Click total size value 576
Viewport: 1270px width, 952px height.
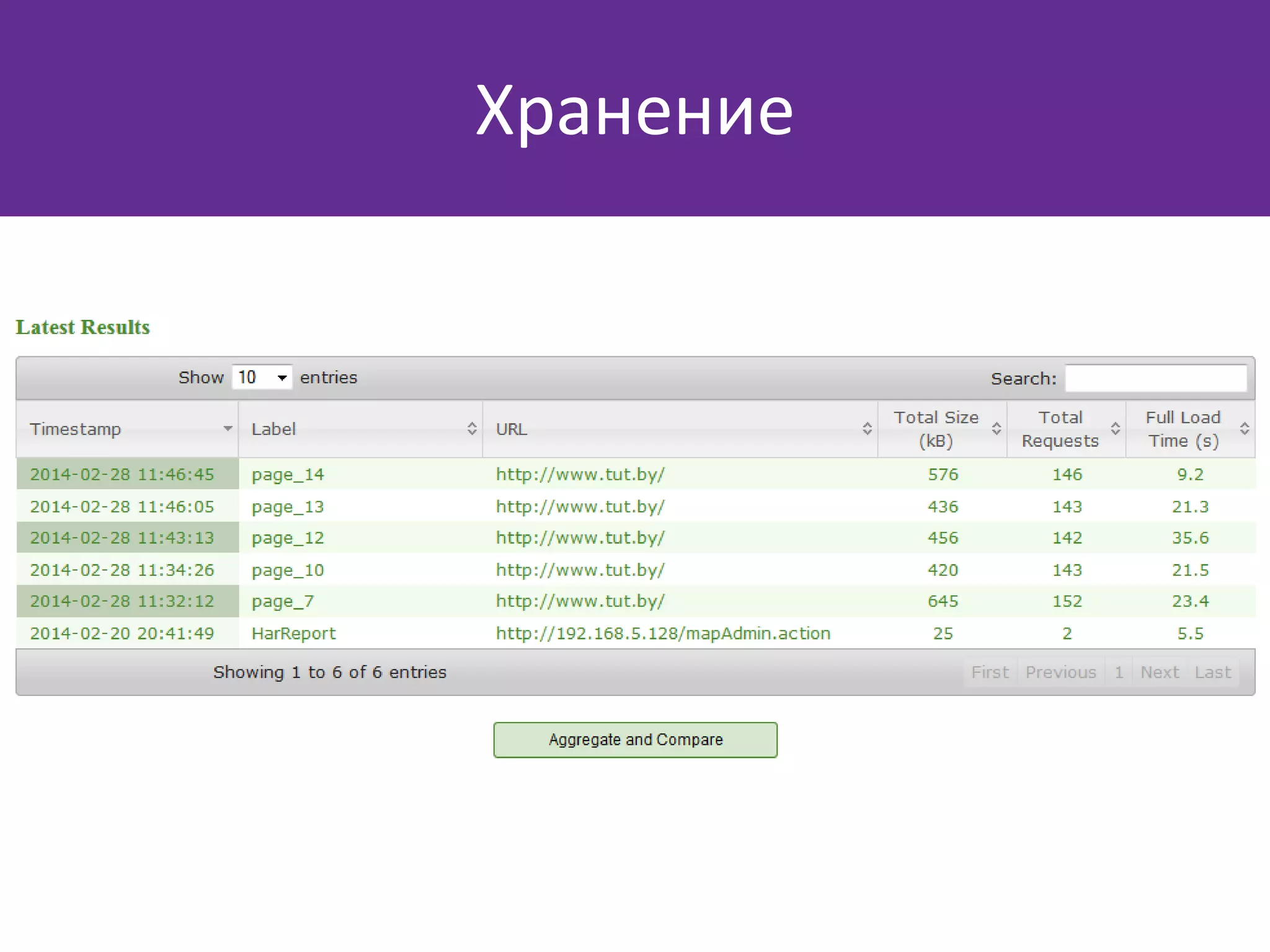[943, 475]
